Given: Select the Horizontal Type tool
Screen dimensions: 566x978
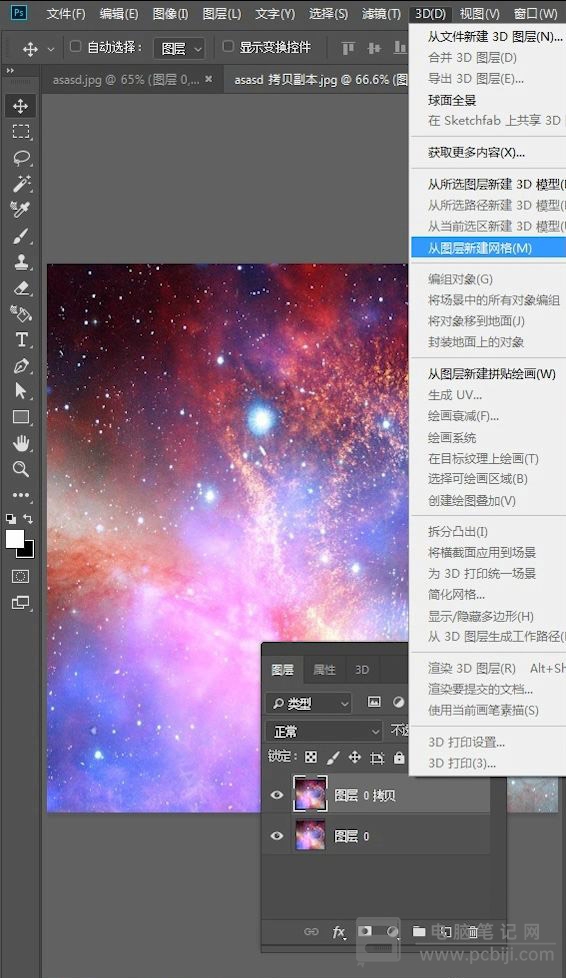Looking at the screenshot, I should click(21, 340).
